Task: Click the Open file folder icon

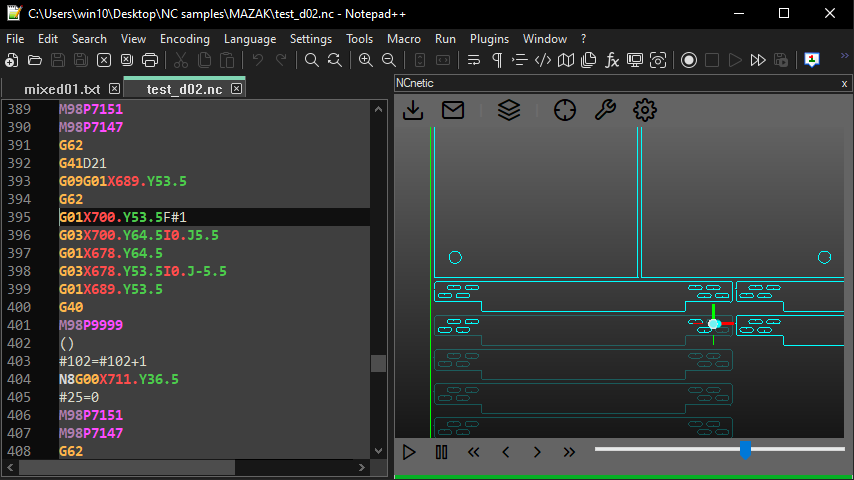Action: click(x=35, y=60)
